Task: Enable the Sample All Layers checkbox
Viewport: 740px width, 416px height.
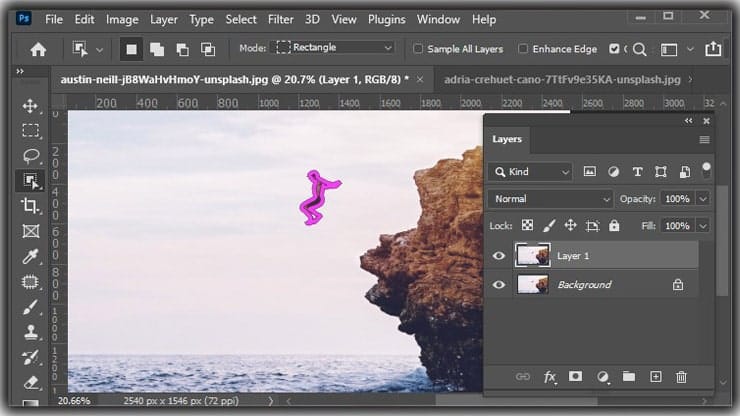Action: point(418,48)
